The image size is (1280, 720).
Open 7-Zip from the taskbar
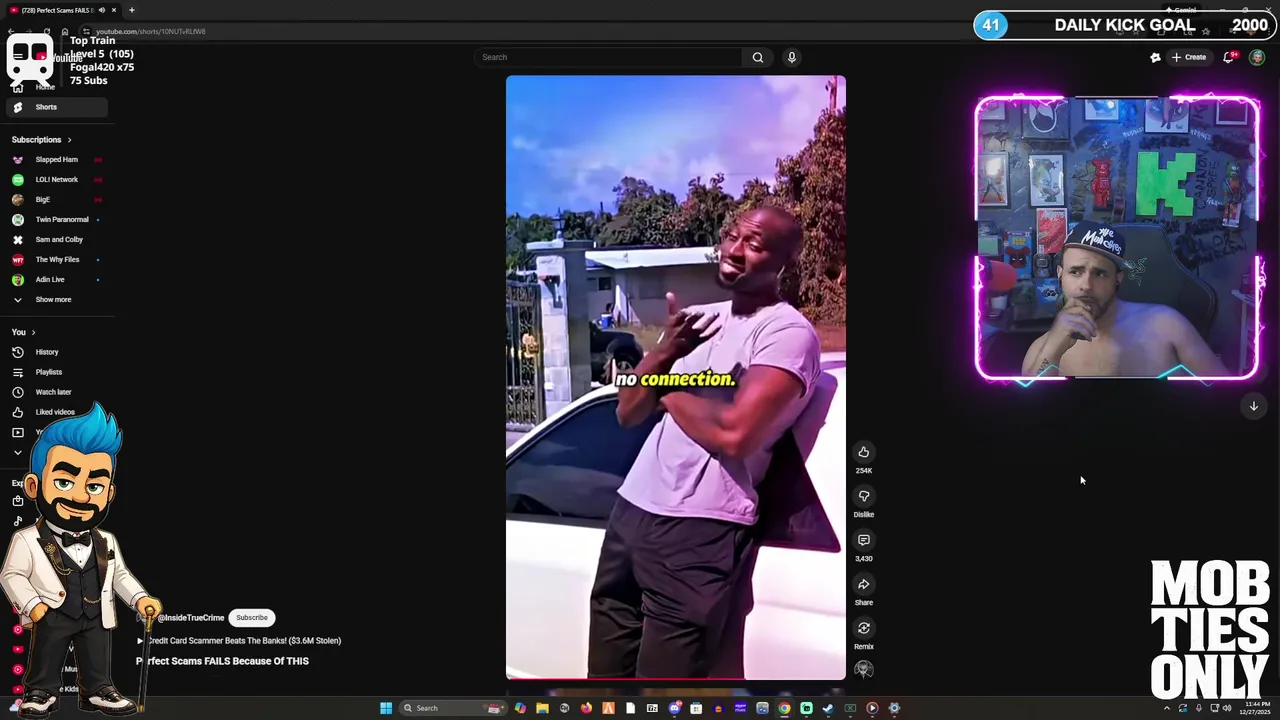(x=652, y=708)
